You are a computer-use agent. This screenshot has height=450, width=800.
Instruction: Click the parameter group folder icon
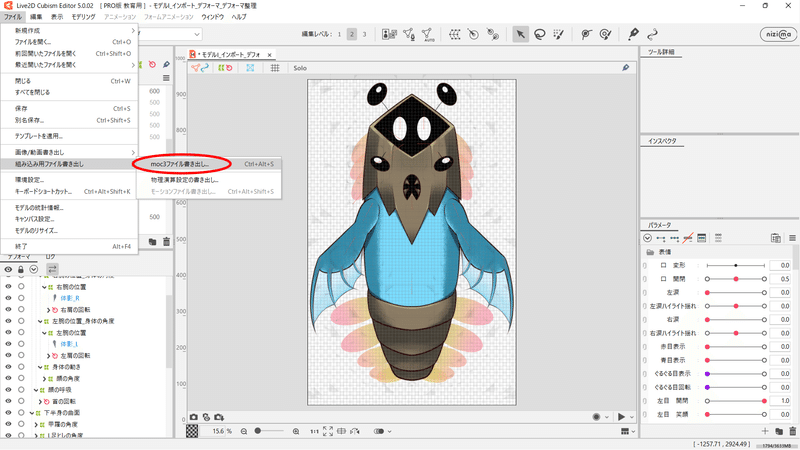779,431
